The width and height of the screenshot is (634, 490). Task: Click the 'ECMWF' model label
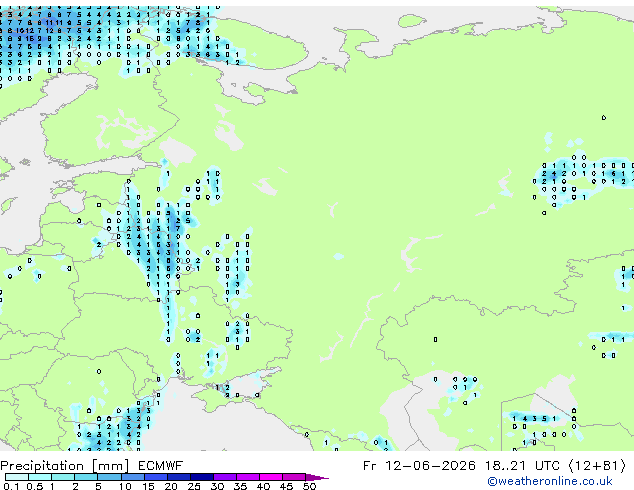(x=161, y=466)
